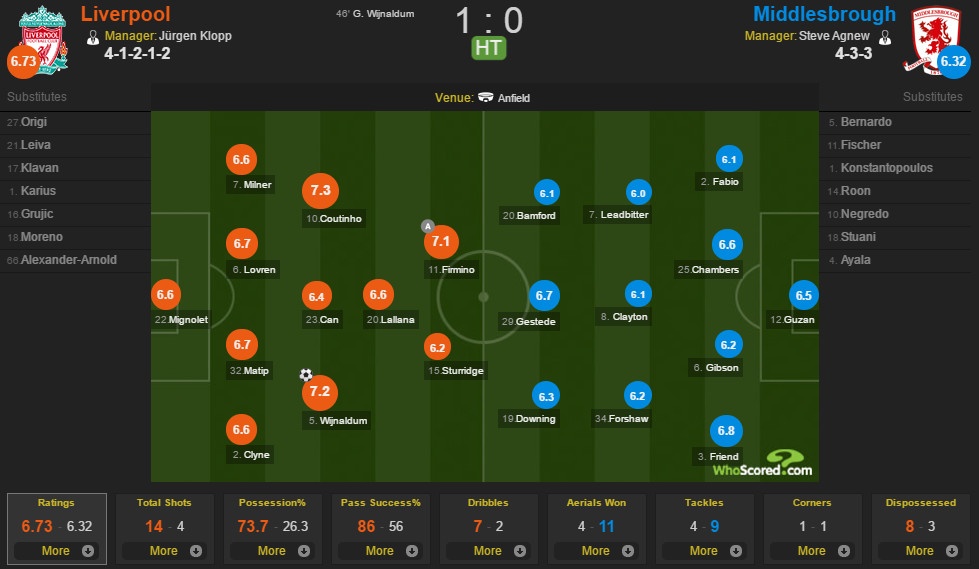Click Firmino's assist badge icon
The height and width of the screenshot is (569, 979).
point(428,226)
